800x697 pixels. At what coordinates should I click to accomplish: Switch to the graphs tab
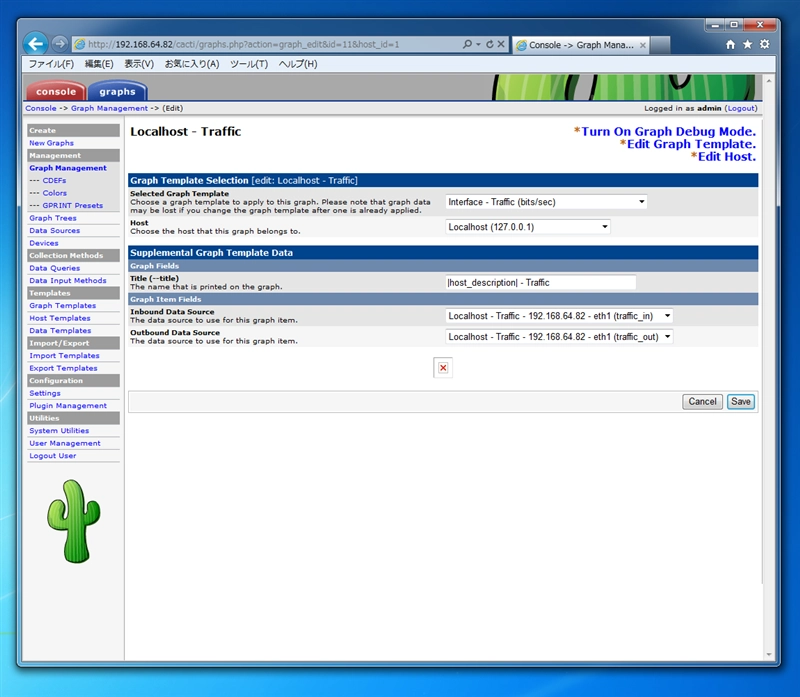pyautogui.click(x=117, y=91)
